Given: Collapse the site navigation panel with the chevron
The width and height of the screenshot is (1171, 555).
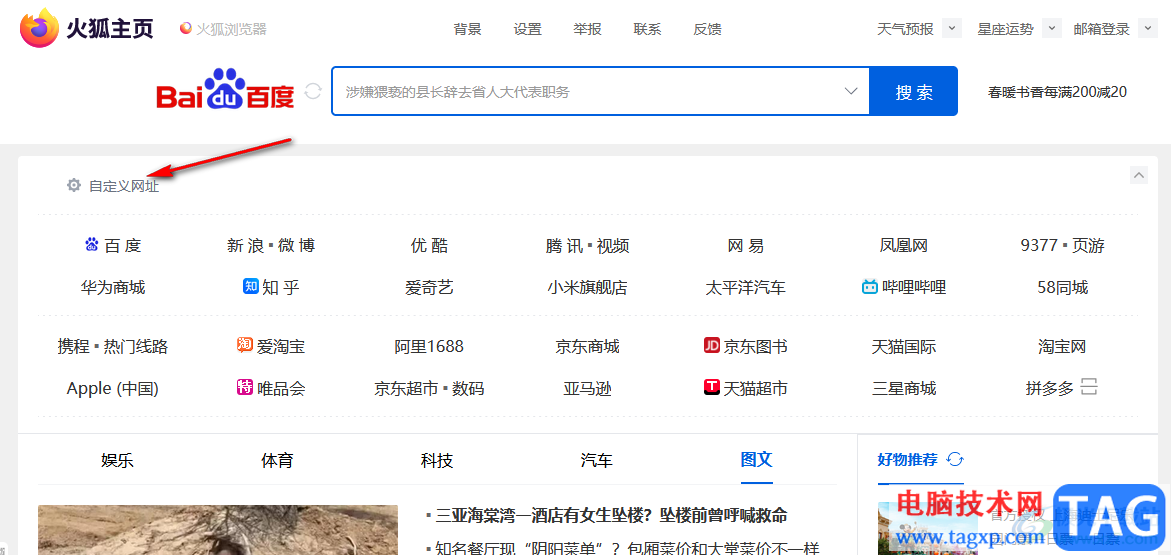Looking at the screenshot, I should coord(1139,176).
